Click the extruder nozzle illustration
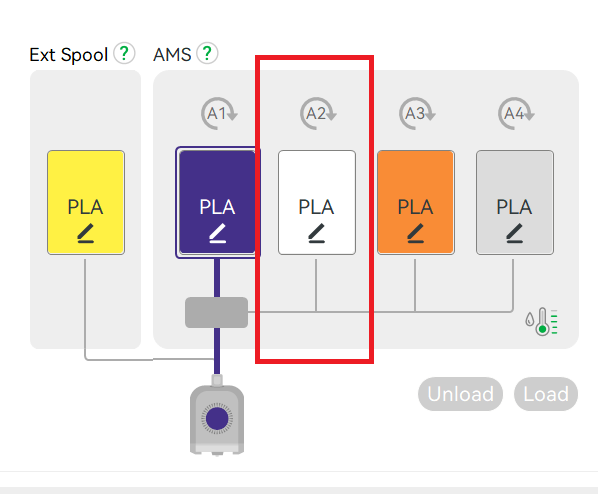Screen dimensions: 598x494 tap(217, 415)
